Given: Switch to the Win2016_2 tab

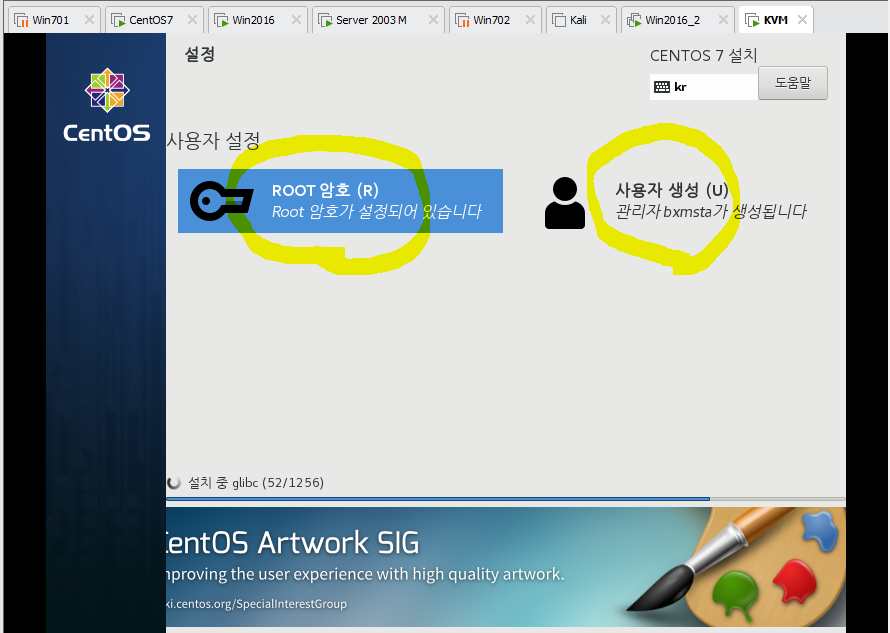Looking at the screenshot, I should tap(678, 20).
